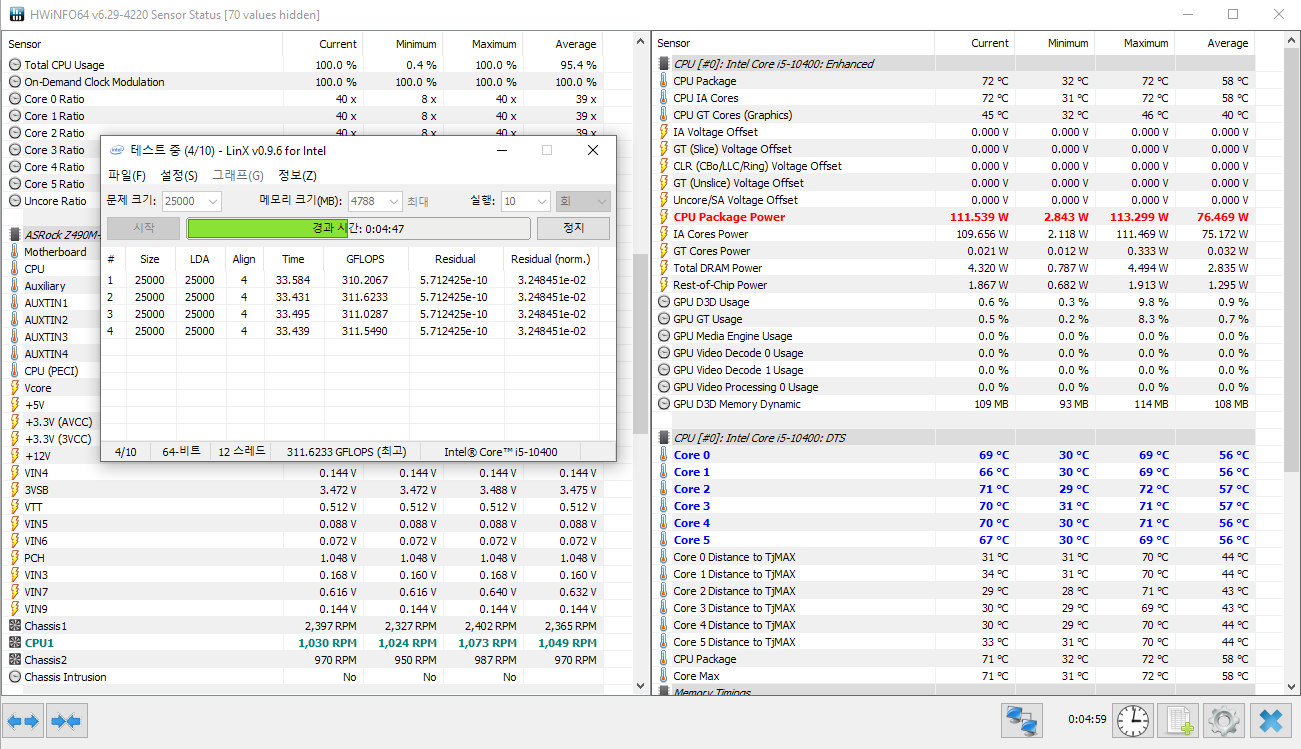Click the 시작 start button in LinX
The height and width of the screenshot is (749, 1301).
(144, 228)
